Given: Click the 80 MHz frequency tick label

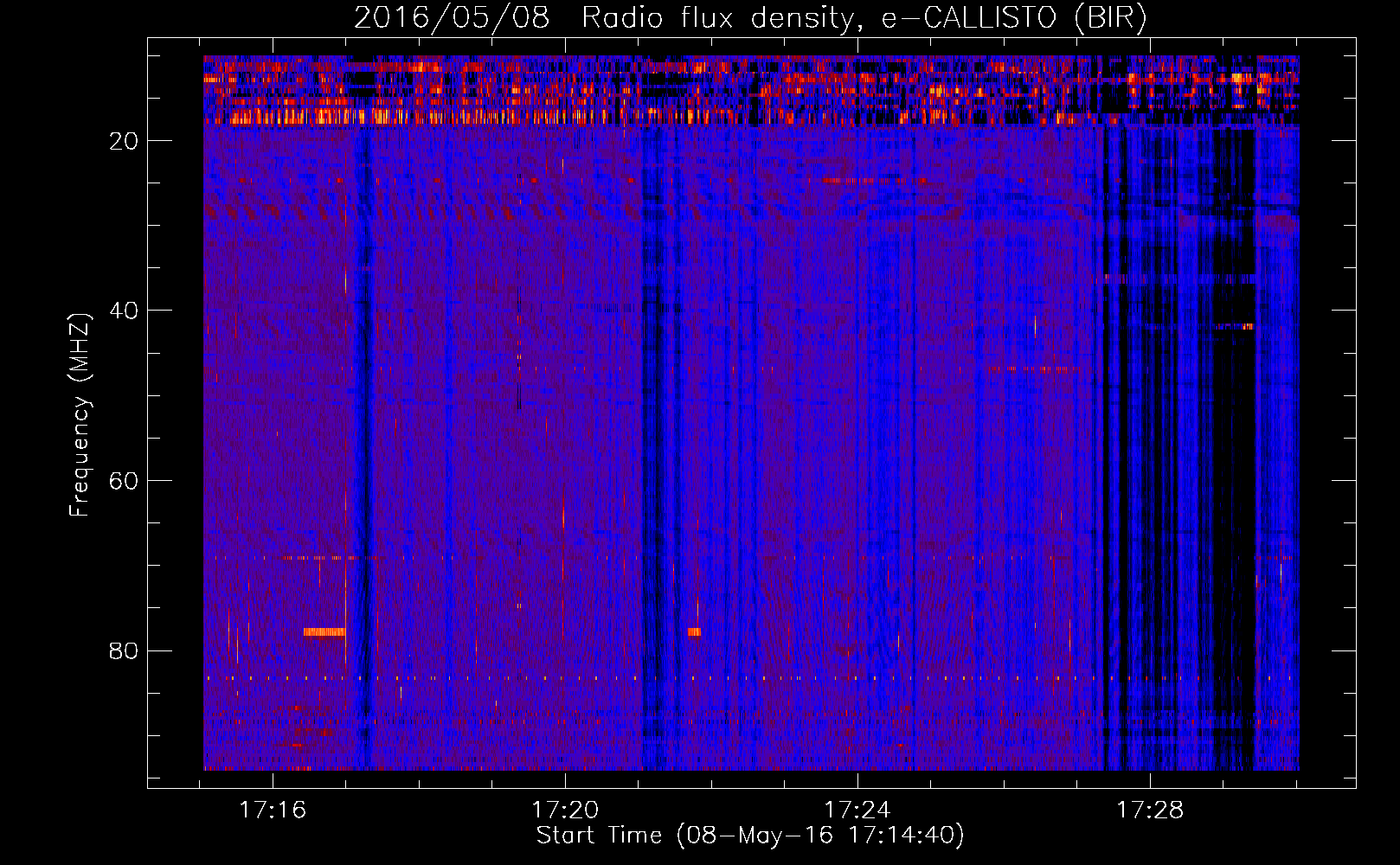Looking at the screenshot, I should [x=125, y=650].
